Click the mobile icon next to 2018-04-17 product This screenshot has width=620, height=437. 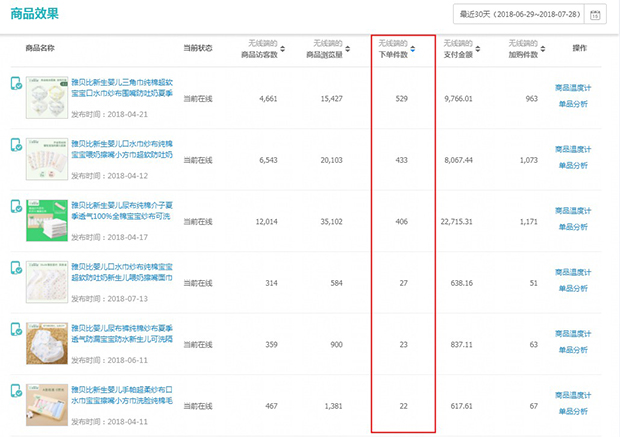pos(17,206)
